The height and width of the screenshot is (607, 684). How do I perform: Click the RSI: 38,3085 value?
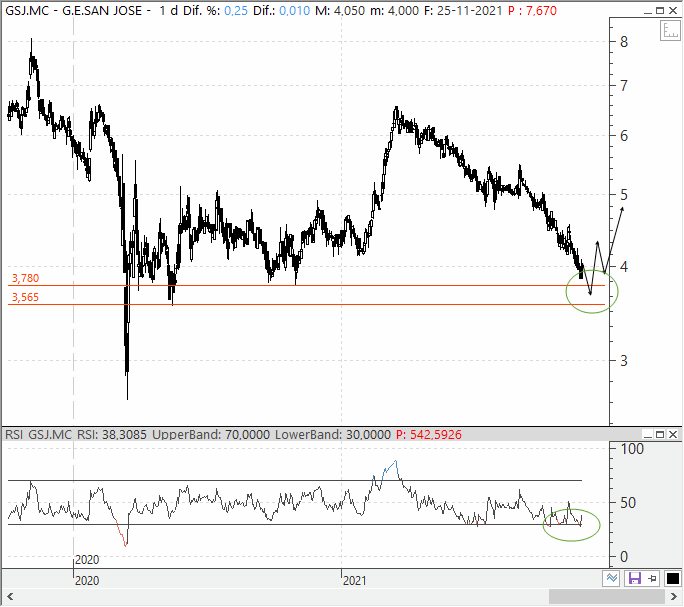point(112,435)
